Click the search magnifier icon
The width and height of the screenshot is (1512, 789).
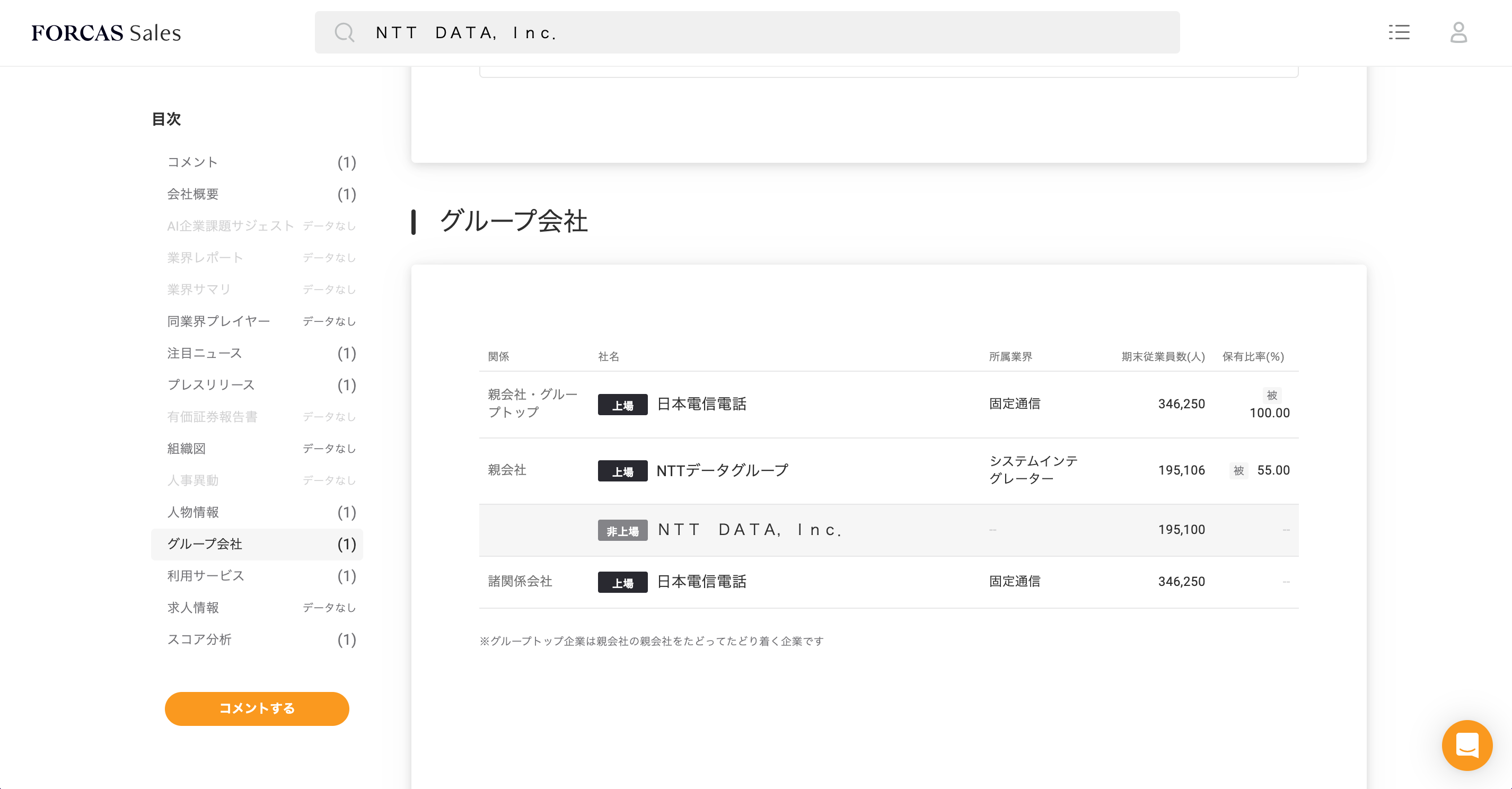(345, 32)
